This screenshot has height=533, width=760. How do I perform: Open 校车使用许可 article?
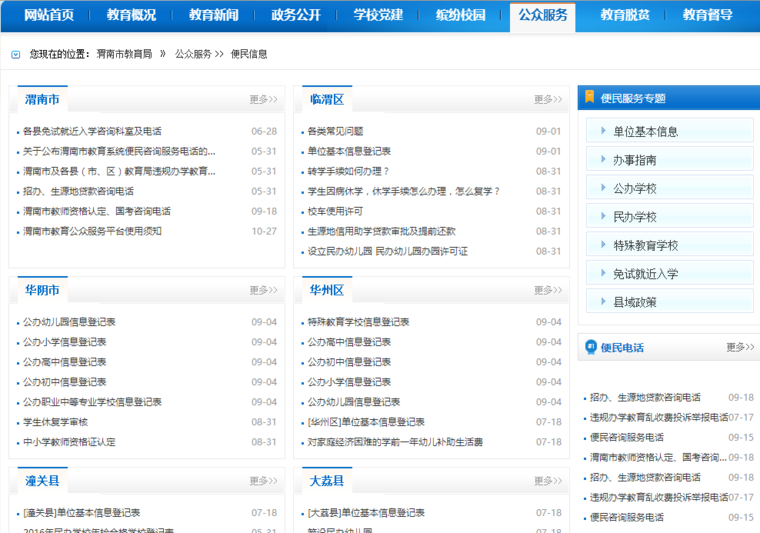click(x=335, y=211)
